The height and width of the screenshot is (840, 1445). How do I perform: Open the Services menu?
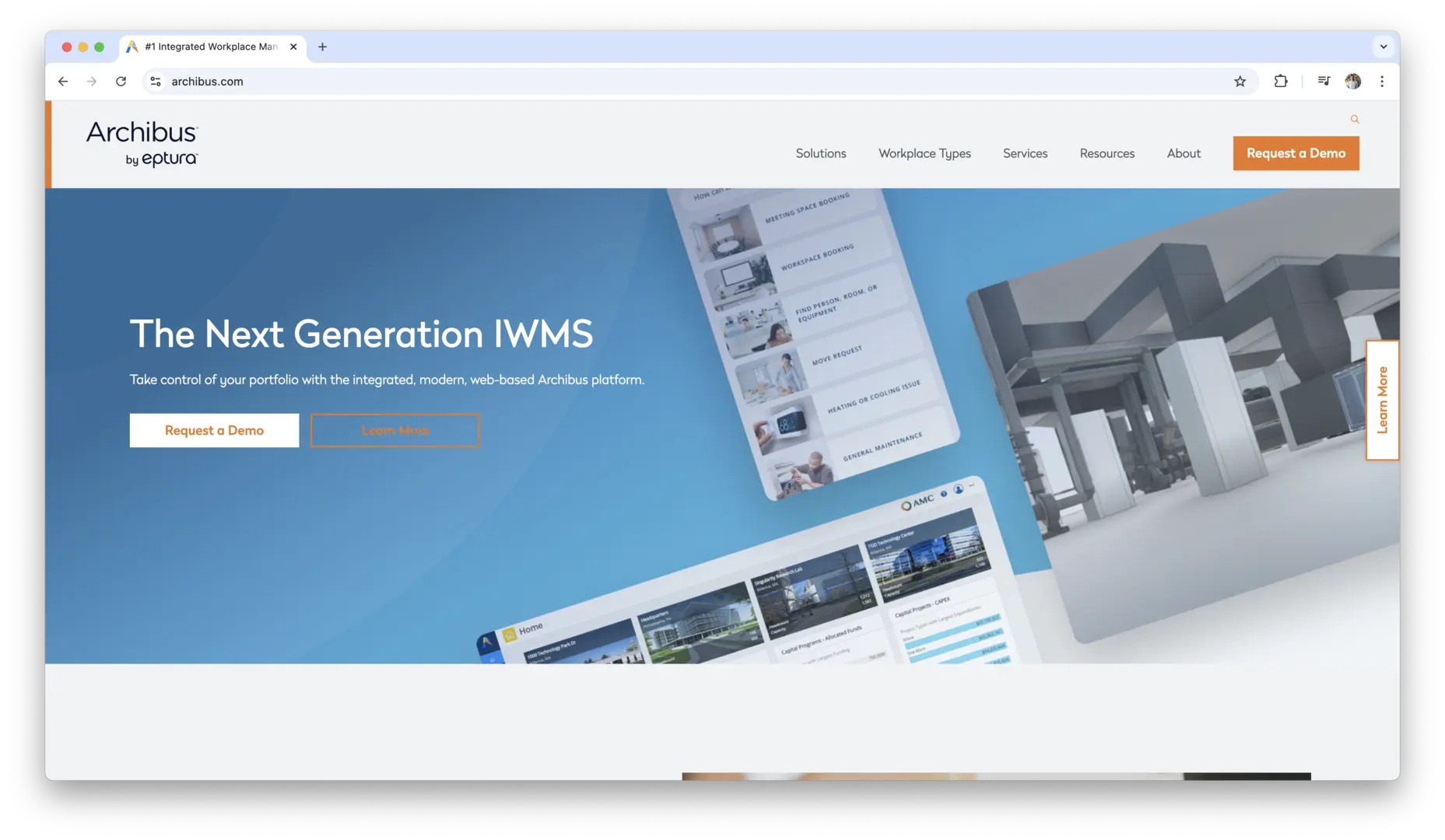(x=1025, y=153)
